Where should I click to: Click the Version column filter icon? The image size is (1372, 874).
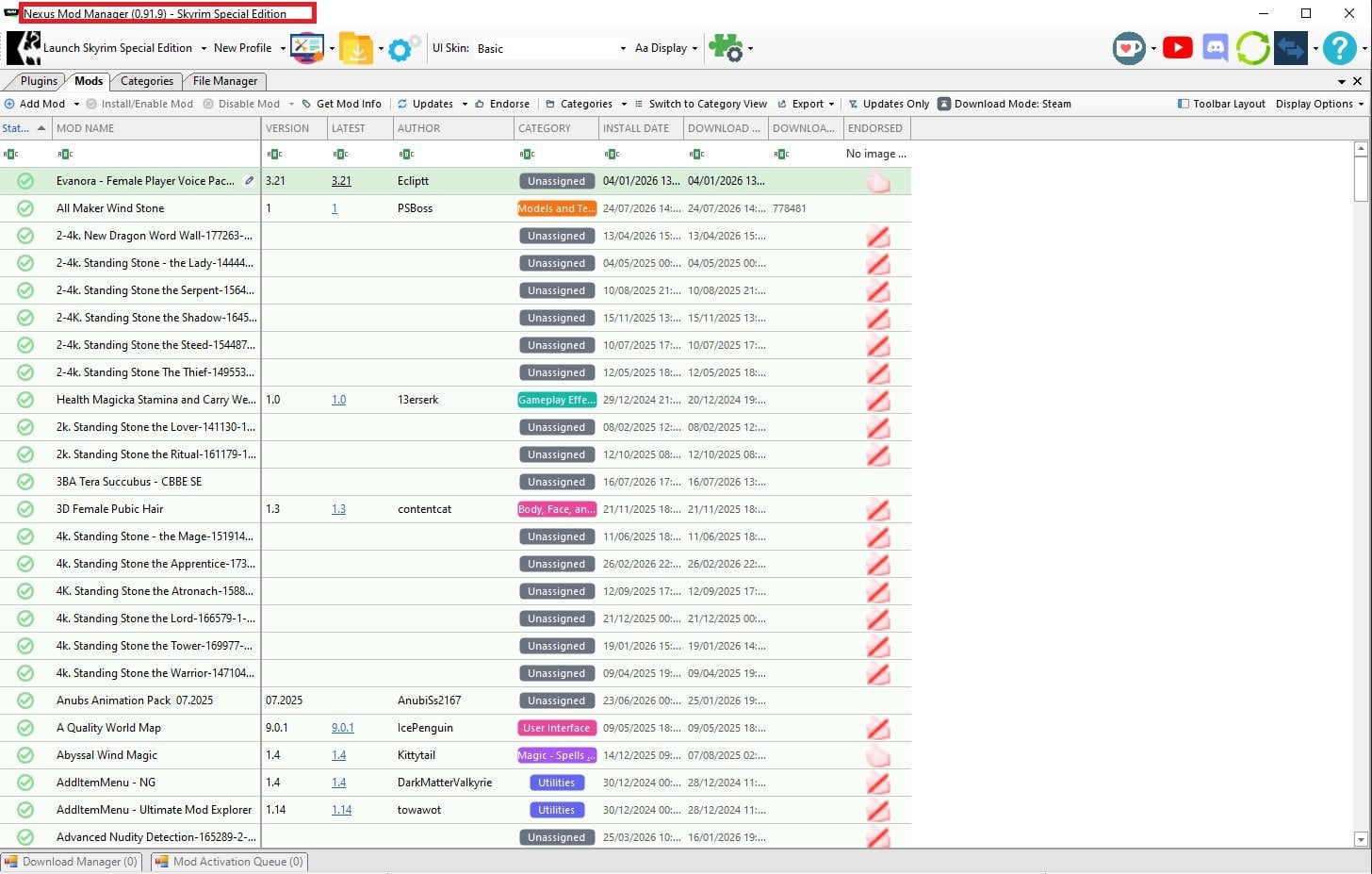[x=274, y=154]
